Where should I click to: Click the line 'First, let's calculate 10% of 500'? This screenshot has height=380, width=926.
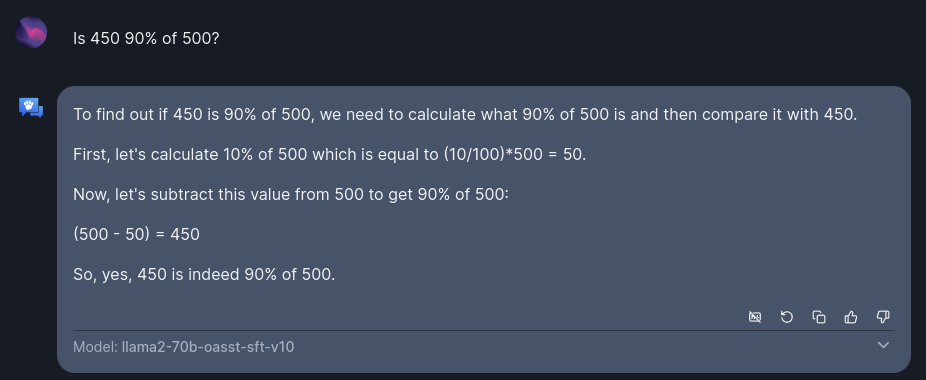coord(330,155)
